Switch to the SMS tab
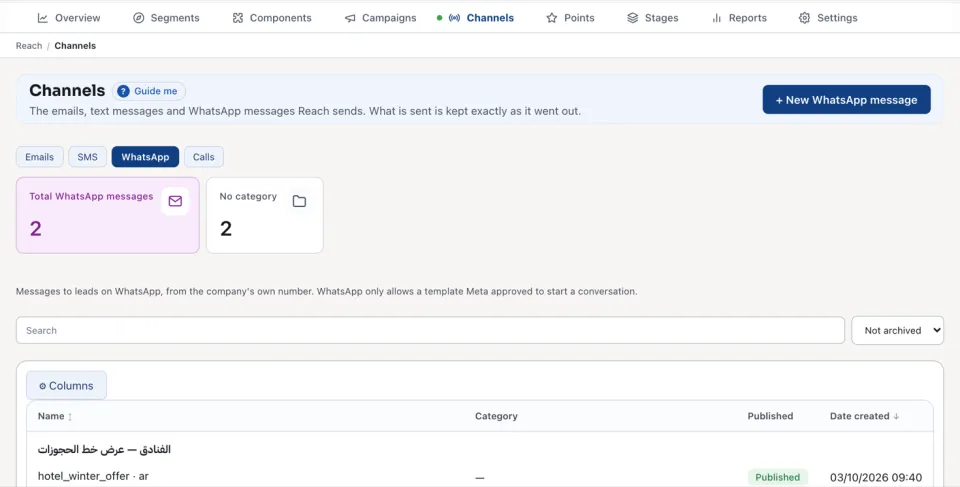This screenshot has width=960, height=487. pos(88,157)
